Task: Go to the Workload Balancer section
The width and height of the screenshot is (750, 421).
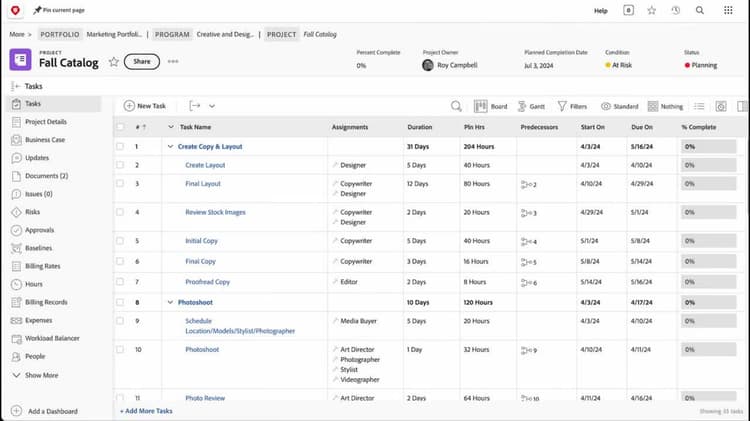Action: (53, 338)
